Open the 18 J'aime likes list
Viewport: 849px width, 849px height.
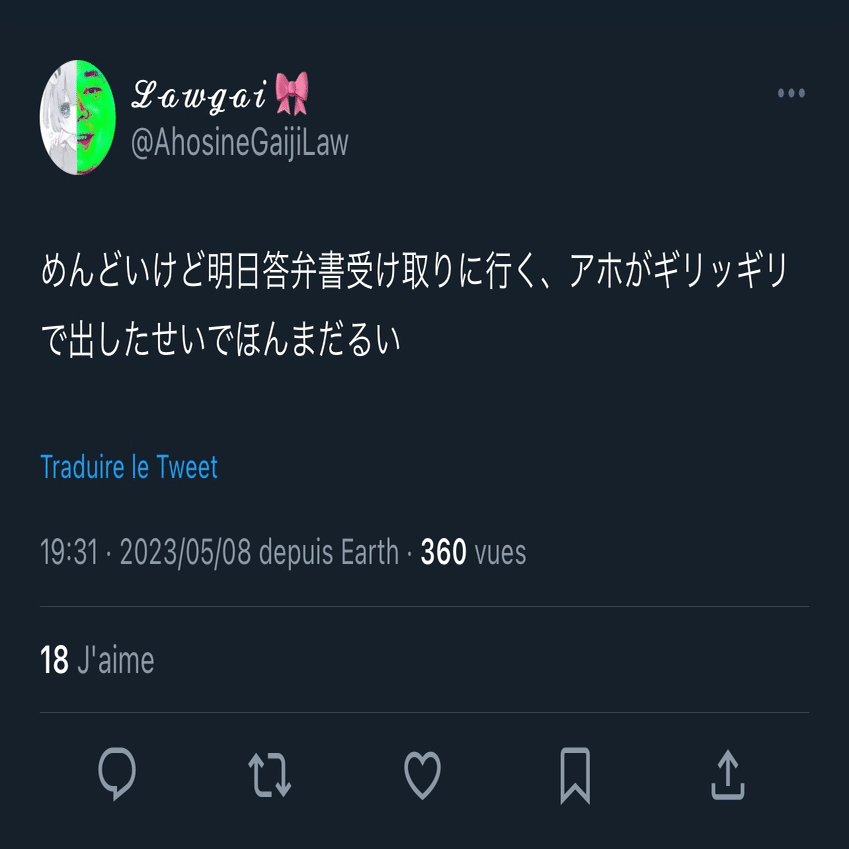[x=97, y=660]
